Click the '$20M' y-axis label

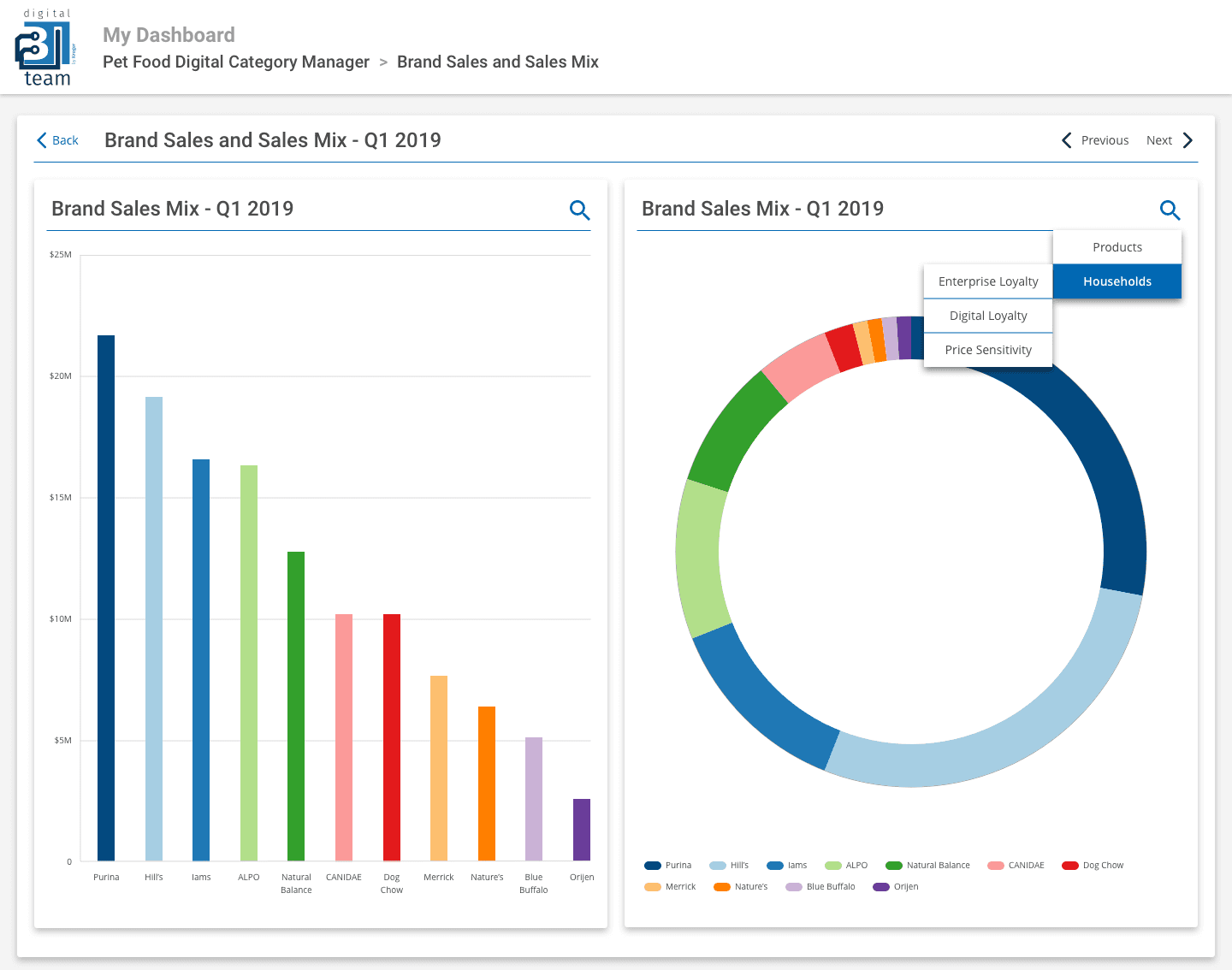(61, 376)
